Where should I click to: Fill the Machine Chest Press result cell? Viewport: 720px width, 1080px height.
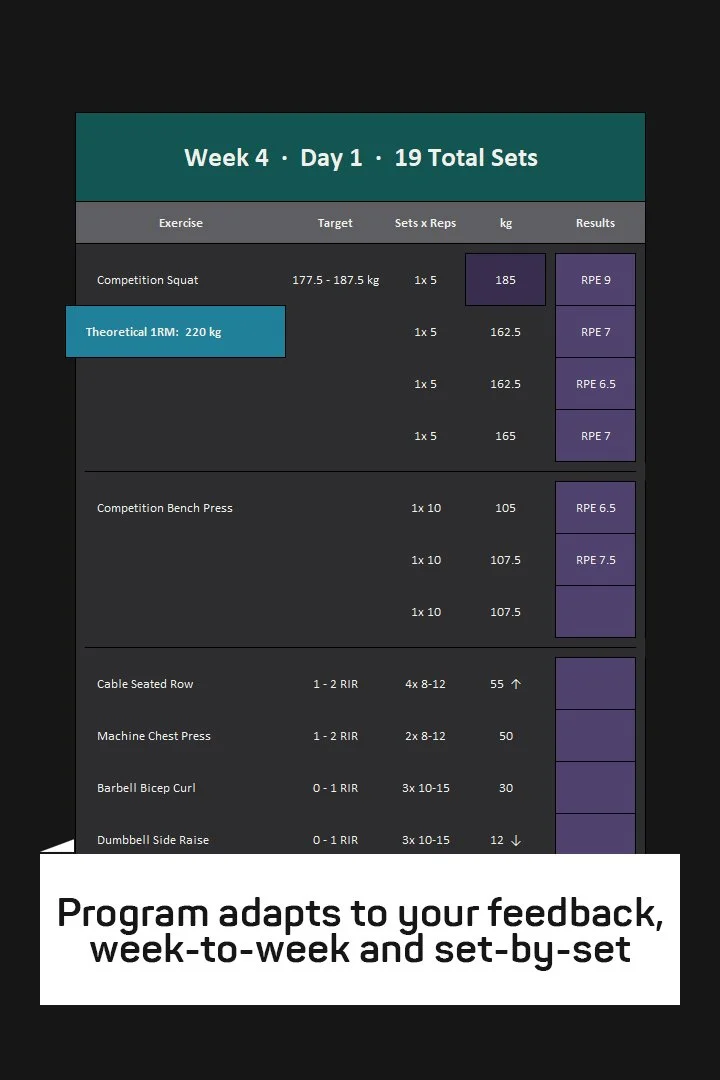595,736
